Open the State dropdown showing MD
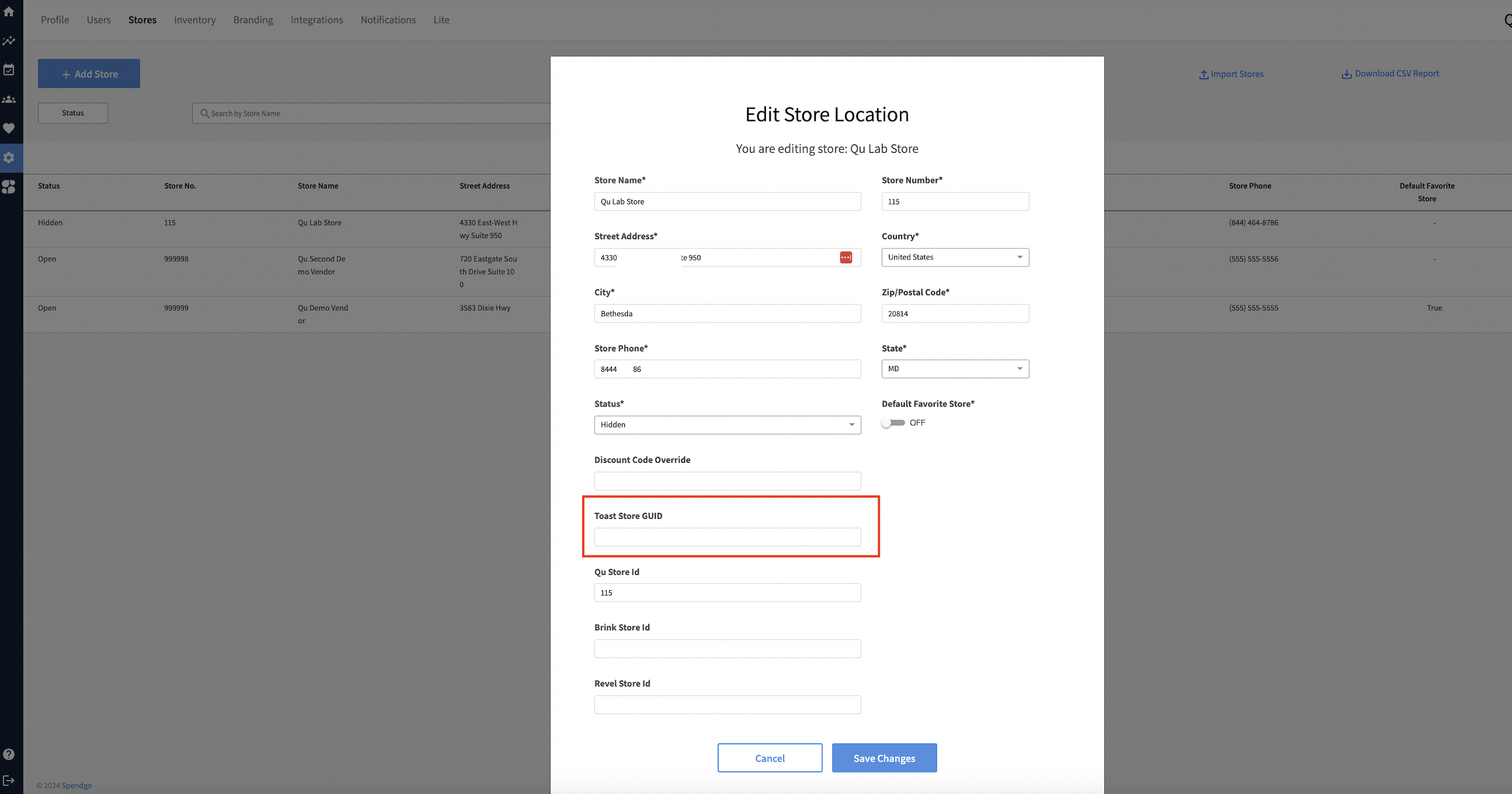 [955, 368]
